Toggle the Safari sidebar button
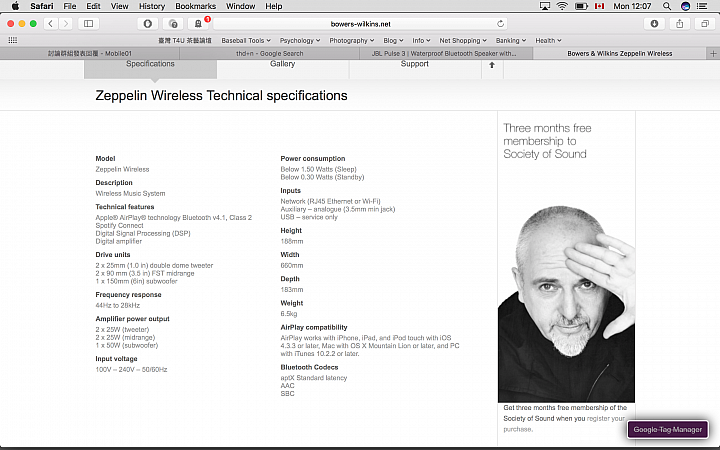The image size is (720, 450). (x=89, y=23)
